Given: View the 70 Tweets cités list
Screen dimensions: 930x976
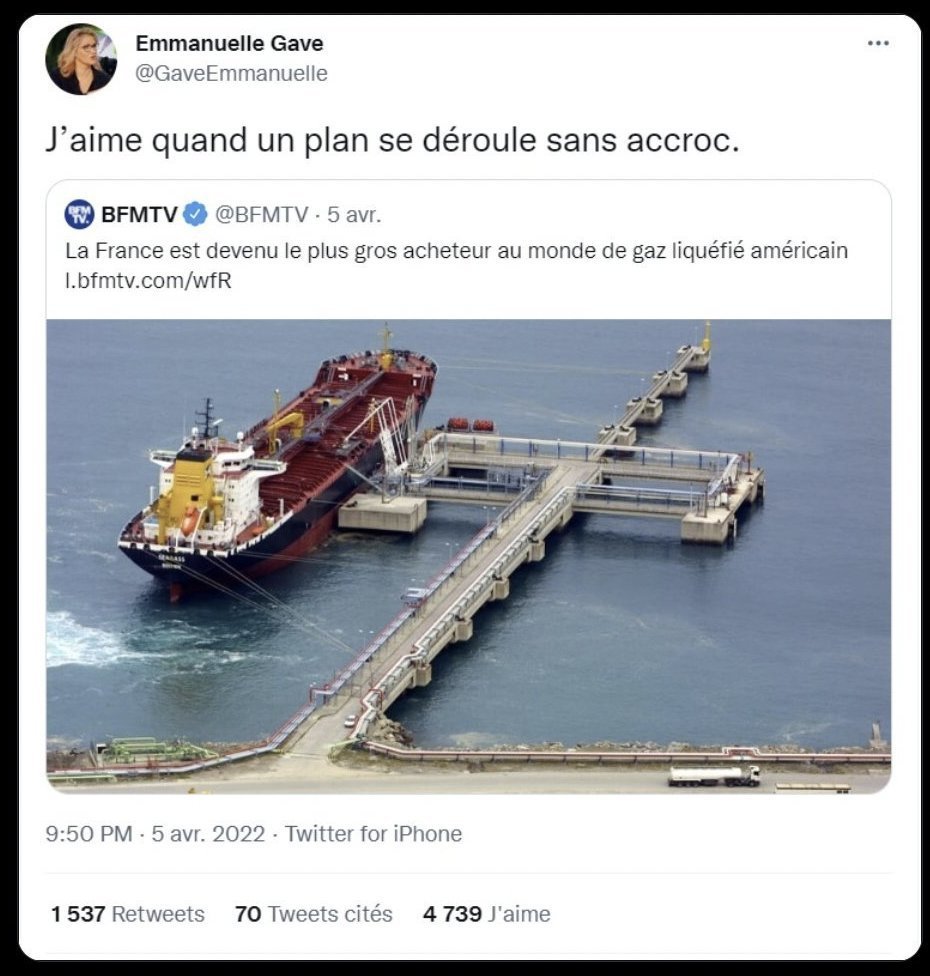Looking at the screenshot, I should (314, 914).
